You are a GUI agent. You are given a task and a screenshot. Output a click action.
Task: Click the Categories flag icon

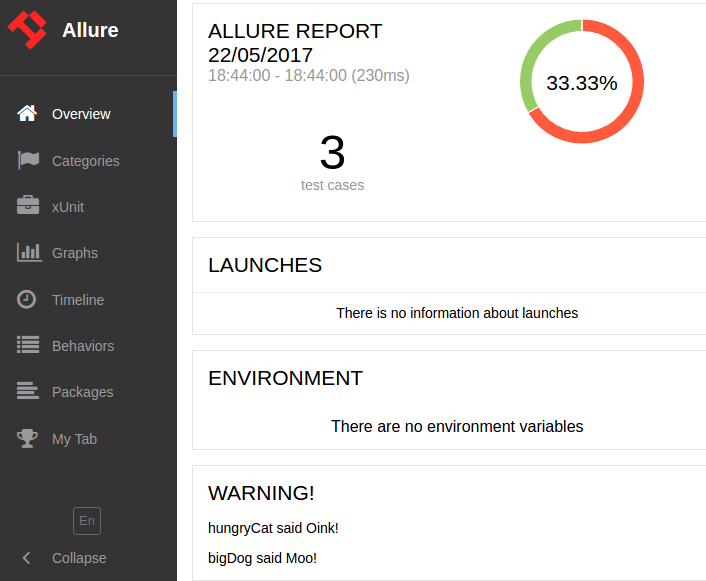[x=28, y=160]
